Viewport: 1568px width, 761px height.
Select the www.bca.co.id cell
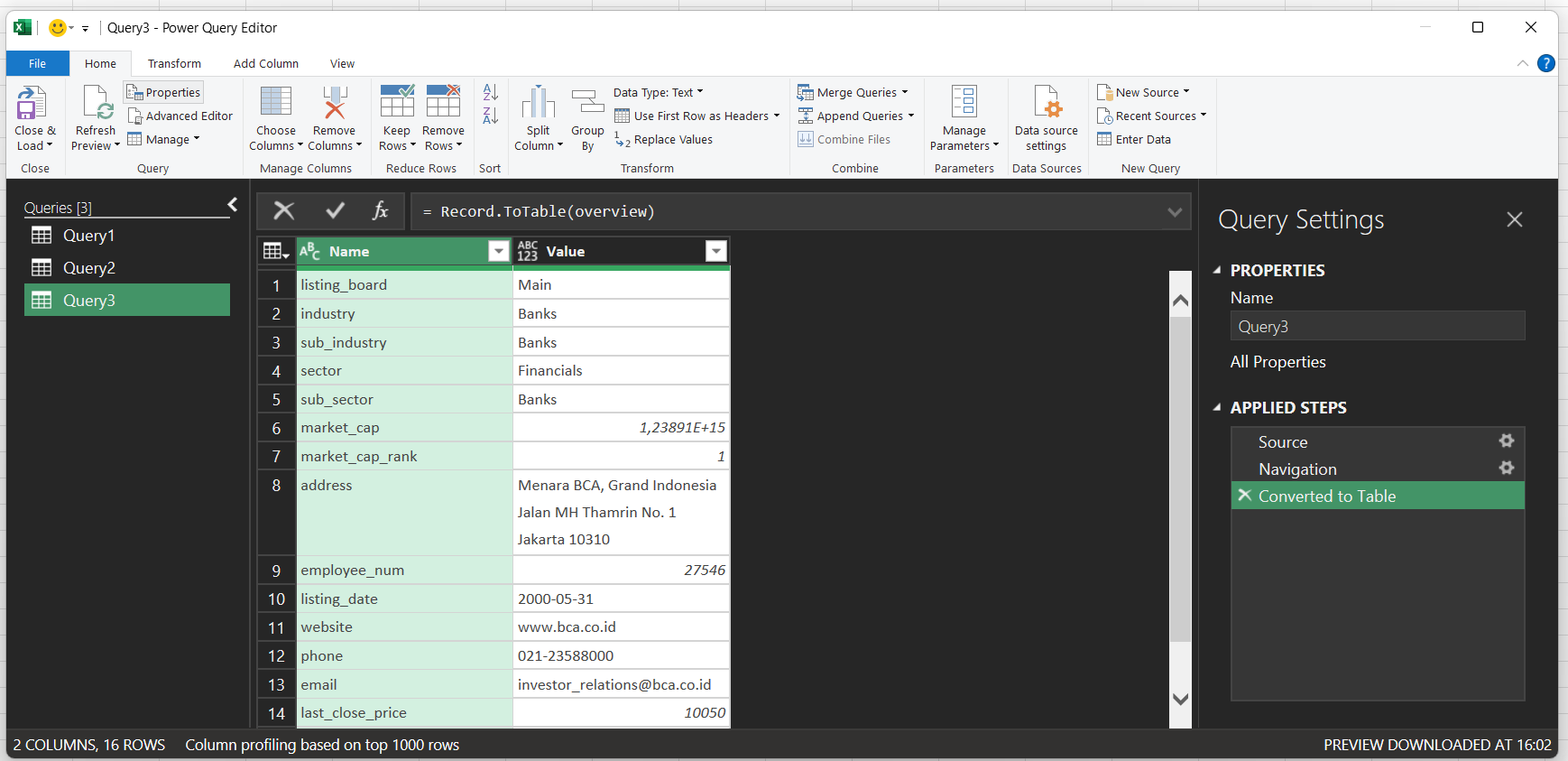click(621, 626)
